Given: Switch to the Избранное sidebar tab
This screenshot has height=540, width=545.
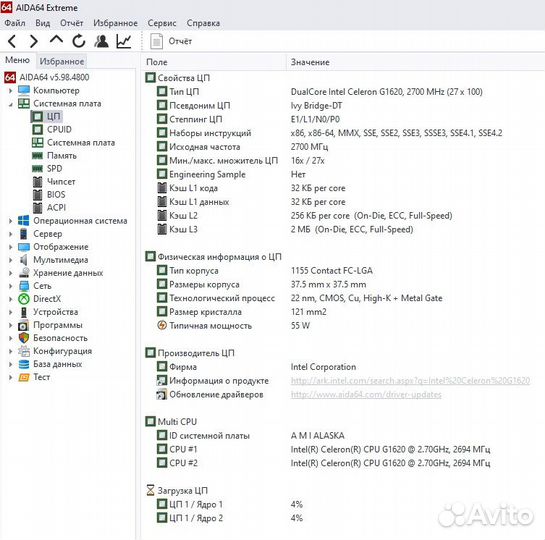Looking at the screenshot, I should (62, 62).
